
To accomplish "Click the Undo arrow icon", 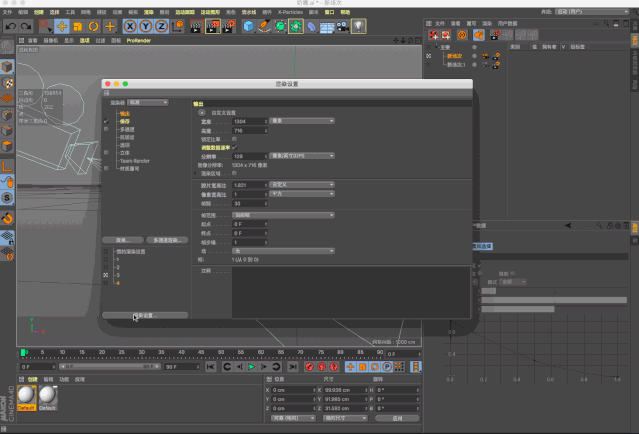I will pyautogui.click(x=11, y=27).
